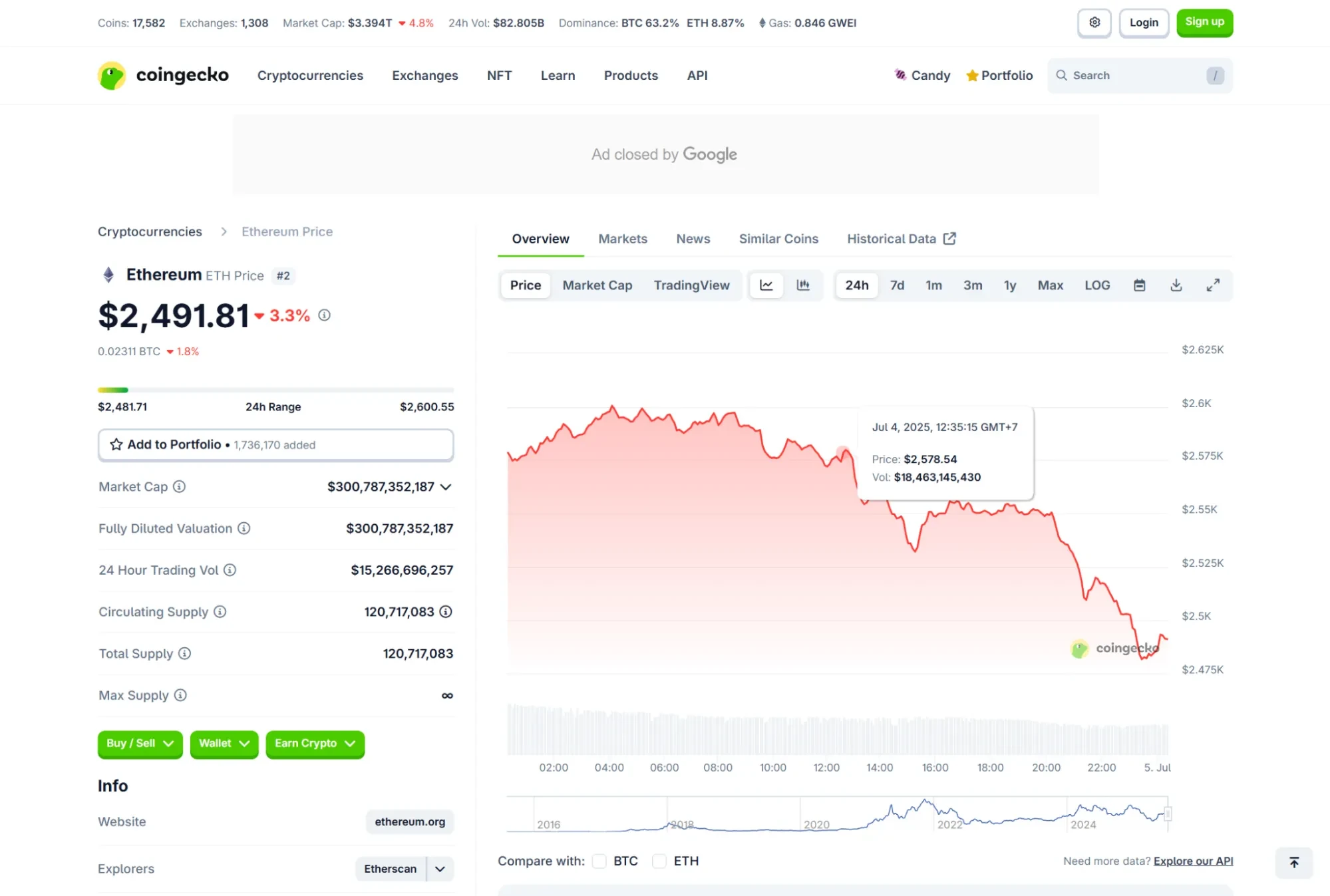Click the scroll-to-top arrow button
Viewport: 1330px width, 896px height.
(1294, 863)
